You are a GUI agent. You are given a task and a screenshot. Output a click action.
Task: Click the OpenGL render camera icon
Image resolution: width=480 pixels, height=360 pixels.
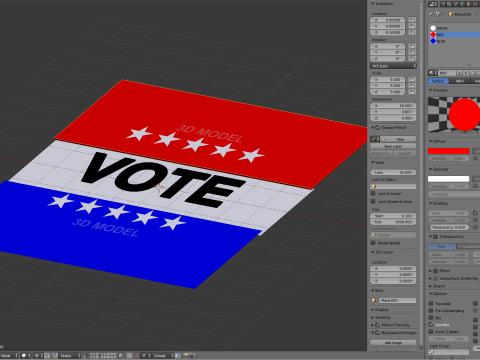coord(186,356)
